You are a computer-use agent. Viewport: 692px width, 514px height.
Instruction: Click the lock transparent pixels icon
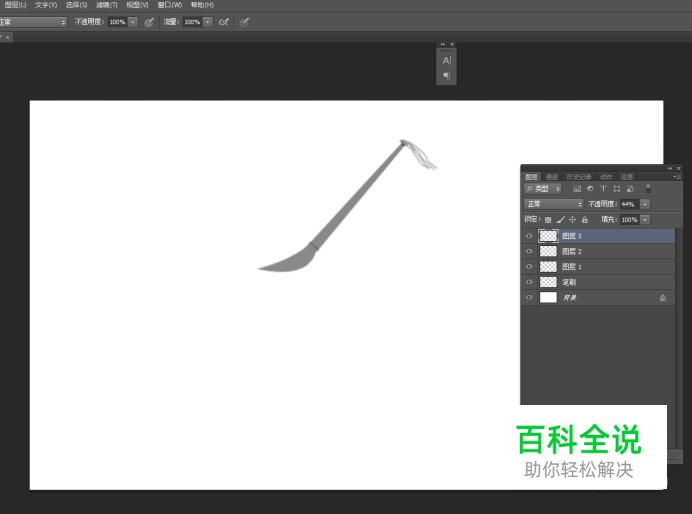pyautogui.click(x=548, y=219)
